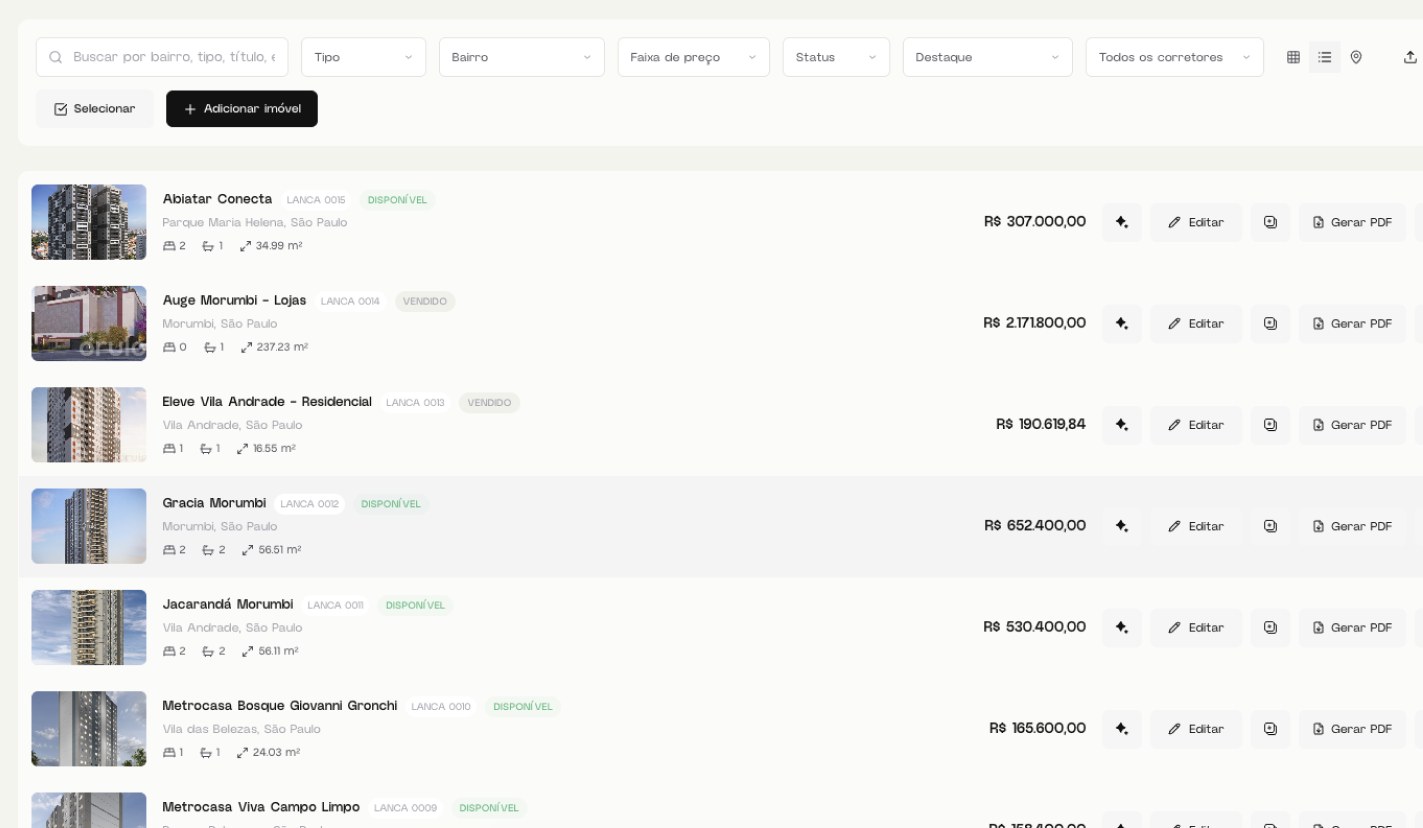Generate PDF for Metrocasa Bosque Giovanni Gronchi
The width and height of the screenshot is (1423, 828).
(1352, 728)
